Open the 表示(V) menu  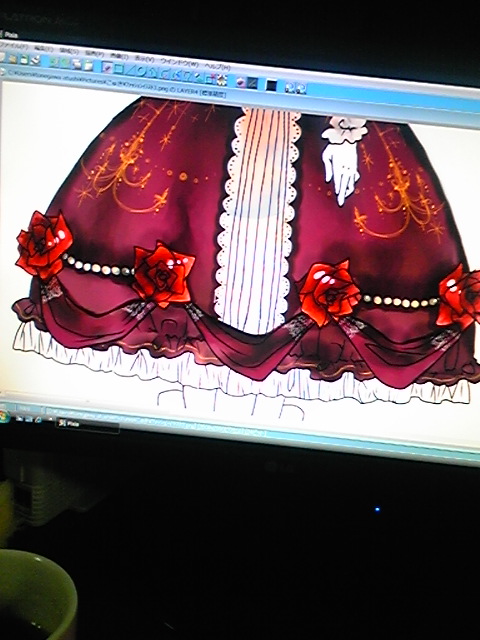[144, 59]
